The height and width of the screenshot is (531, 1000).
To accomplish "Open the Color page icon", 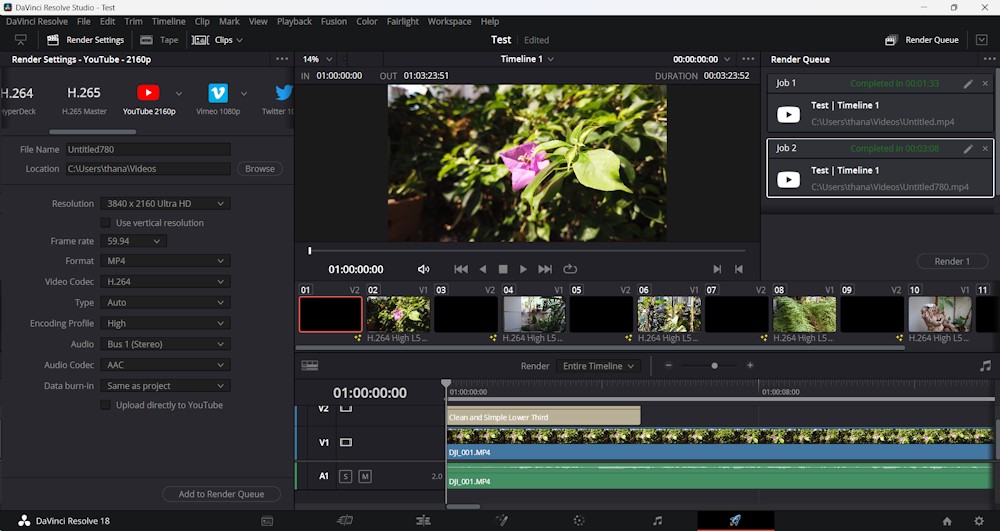I will coord(579,521).
